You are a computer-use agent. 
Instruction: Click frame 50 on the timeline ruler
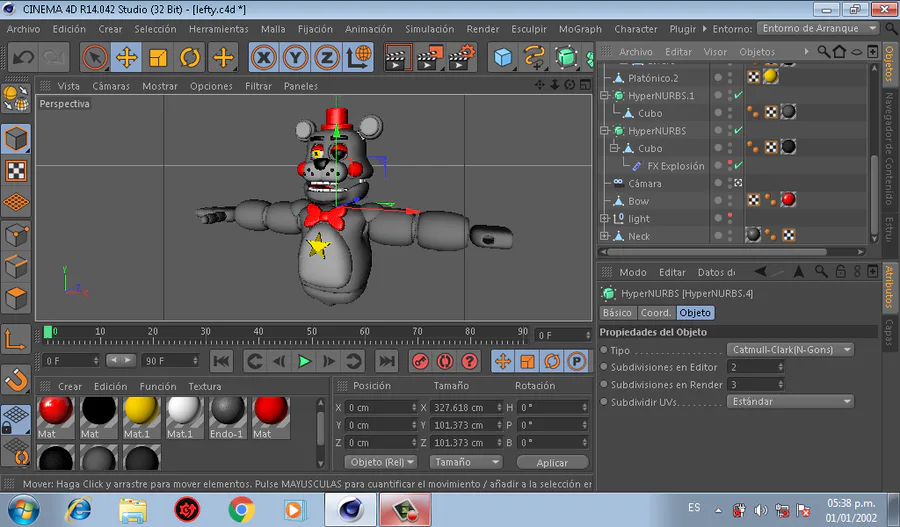point(312,333)
